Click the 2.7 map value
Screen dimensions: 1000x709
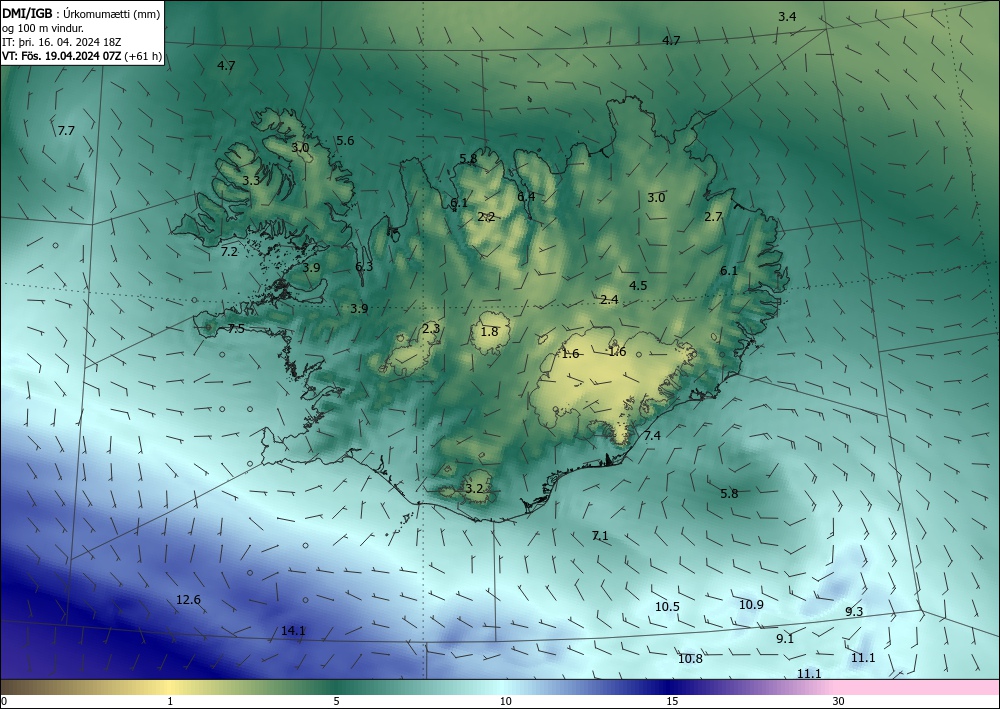point(713,217)
